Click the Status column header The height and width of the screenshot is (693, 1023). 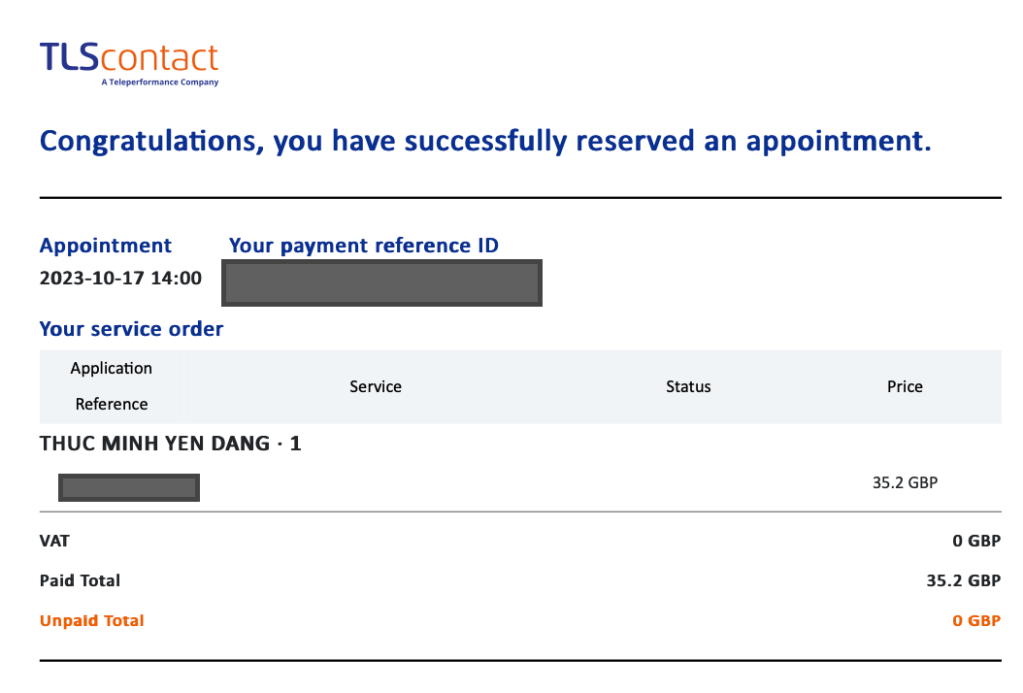(x=688, y=386)
